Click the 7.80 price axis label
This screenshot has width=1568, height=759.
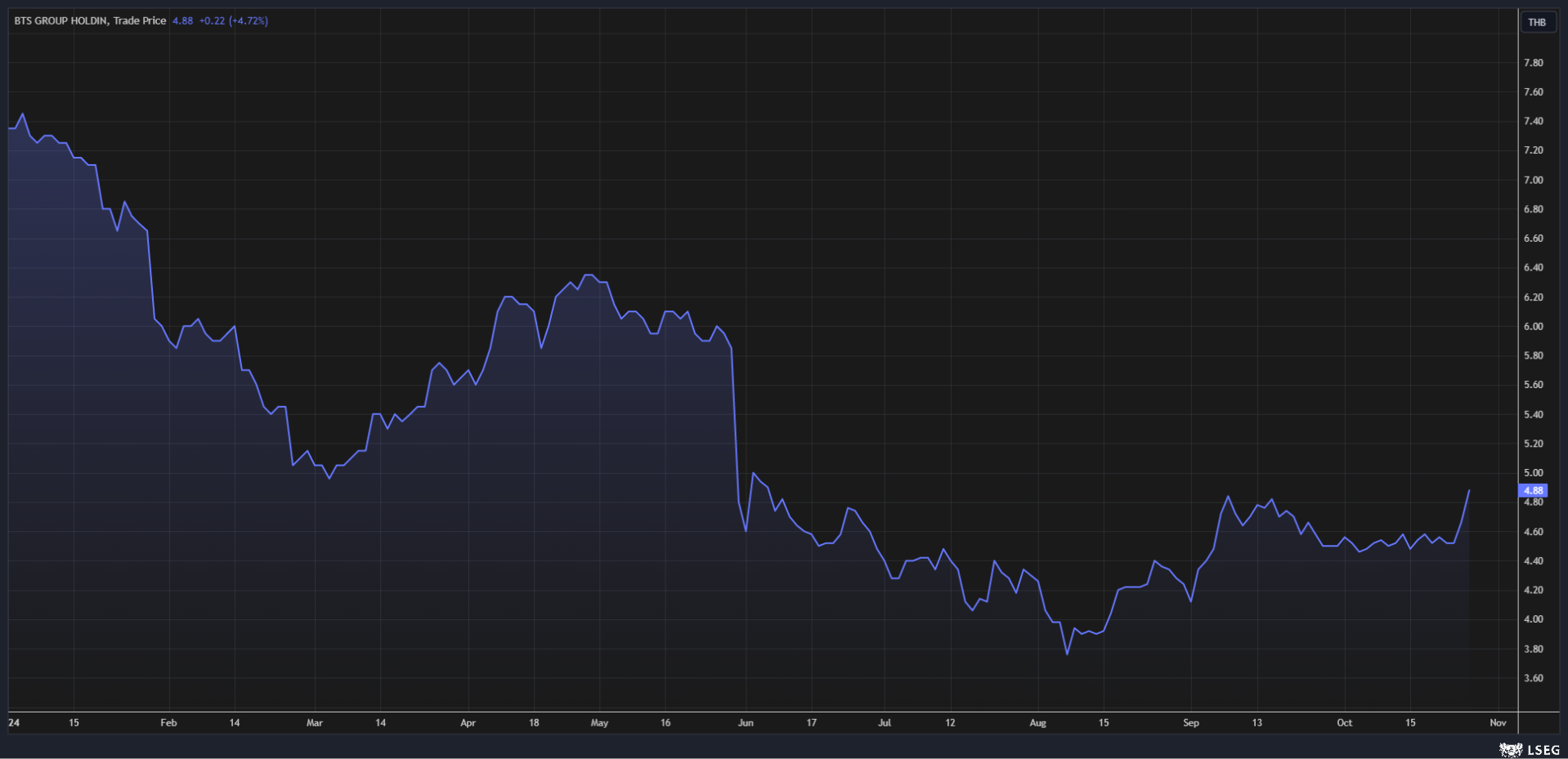1533,63
